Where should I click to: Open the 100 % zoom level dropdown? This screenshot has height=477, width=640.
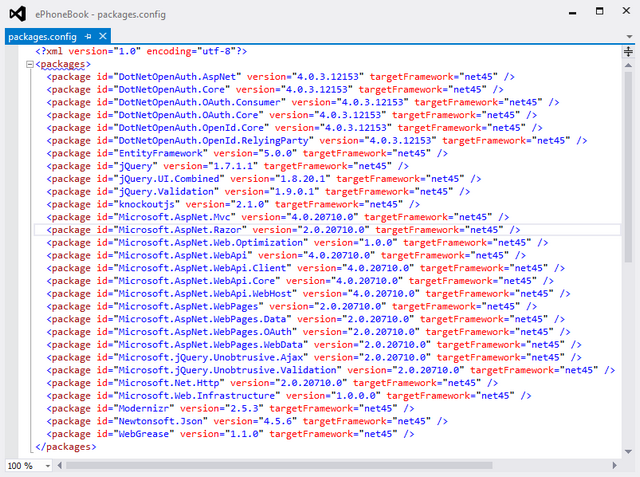pos(48,466)
